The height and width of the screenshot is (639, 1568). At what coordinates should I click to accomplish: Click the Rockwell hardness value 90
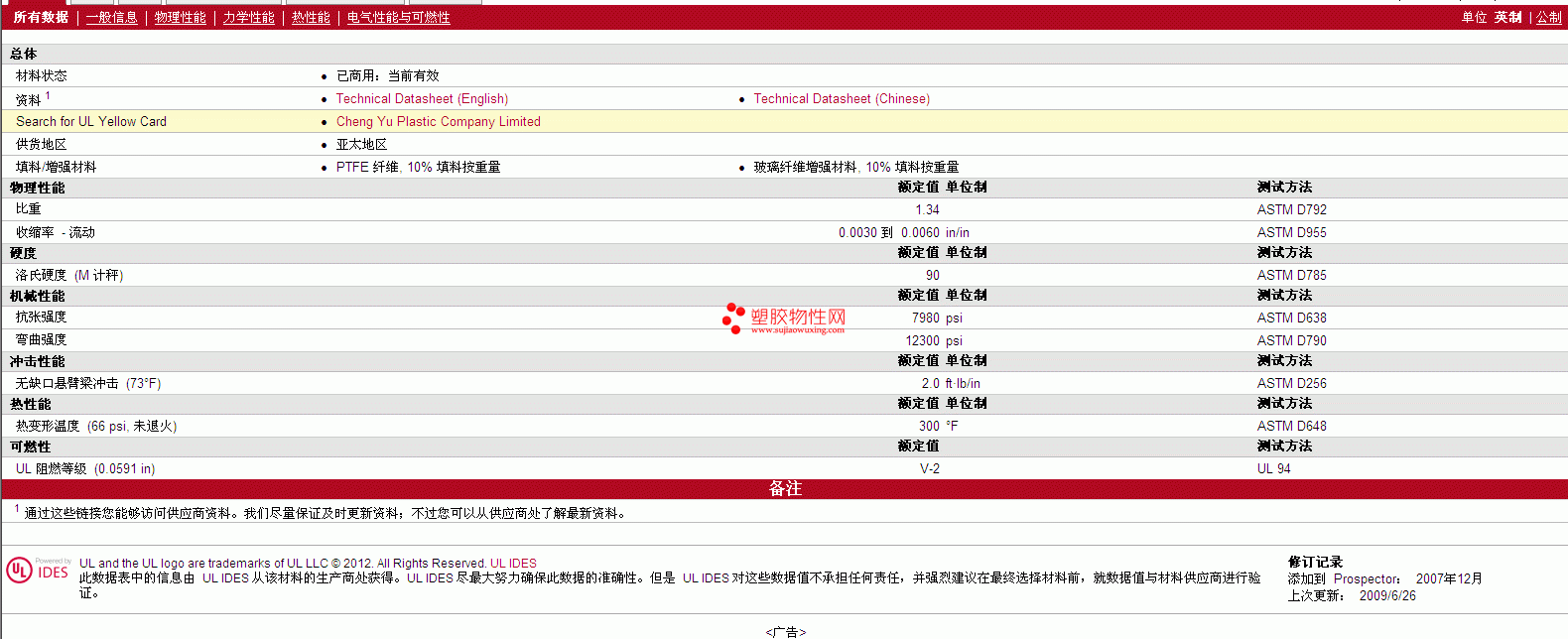[x=933, y=275]
